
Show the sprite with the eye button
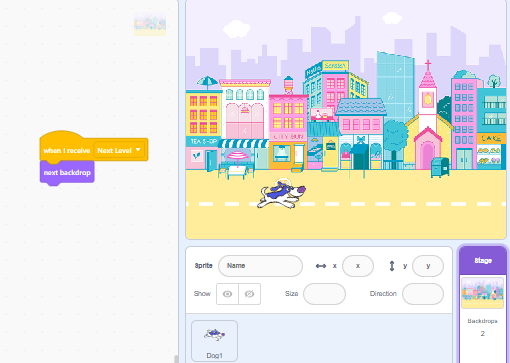point(227,294)
